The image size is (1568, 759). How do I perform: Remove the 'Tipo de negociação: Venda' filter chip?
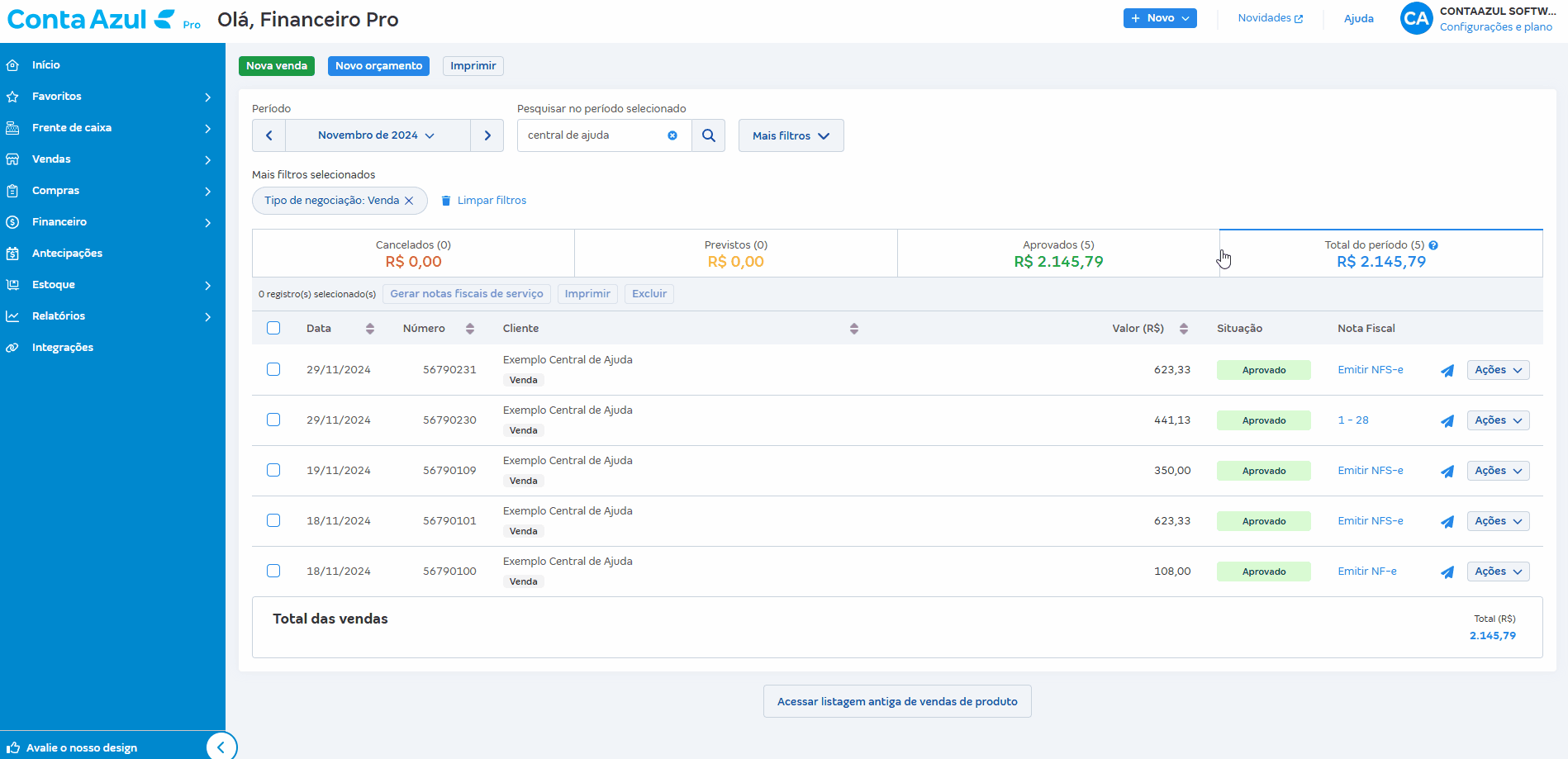click(409, 201)
